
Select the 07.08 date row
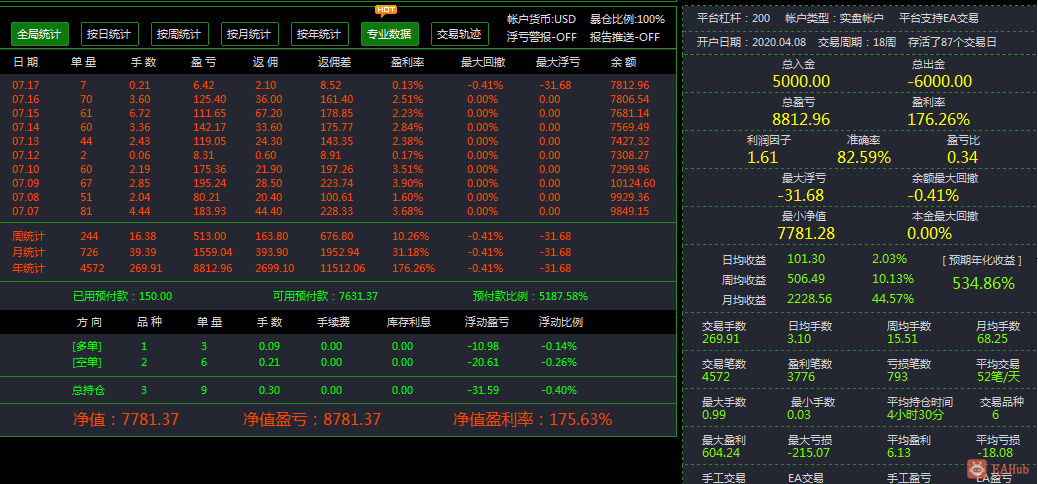[x=338, y=197]
